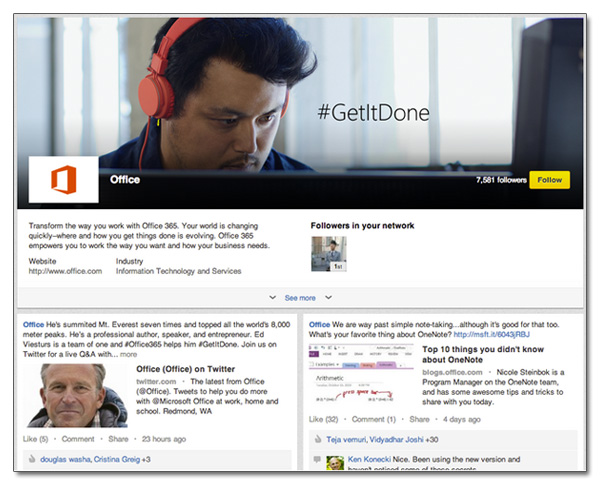Open Office (Office) on Twitter title
This screenshot has height=485, width=600.
[186, 369]
